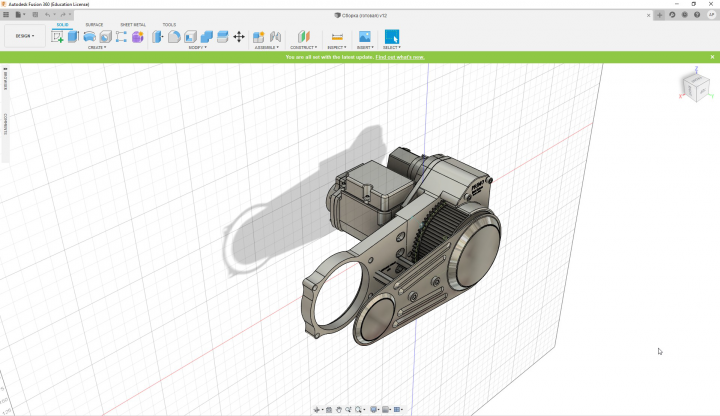Select the Extrude tool
Image resolution: width=720 pixels, height=416 pixels.
[73, 37]
